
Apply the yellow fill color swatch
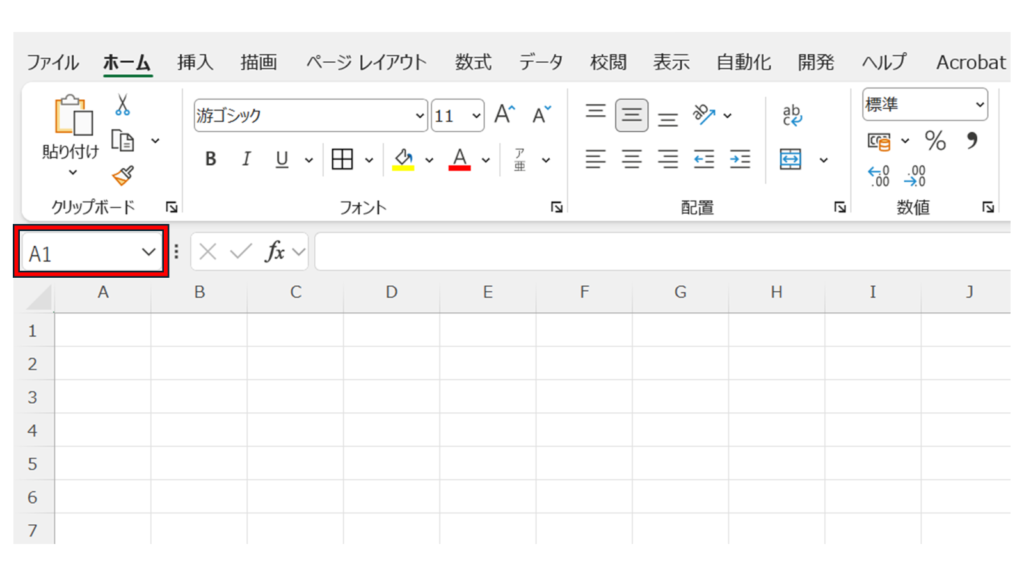click(x=403, y=159)
